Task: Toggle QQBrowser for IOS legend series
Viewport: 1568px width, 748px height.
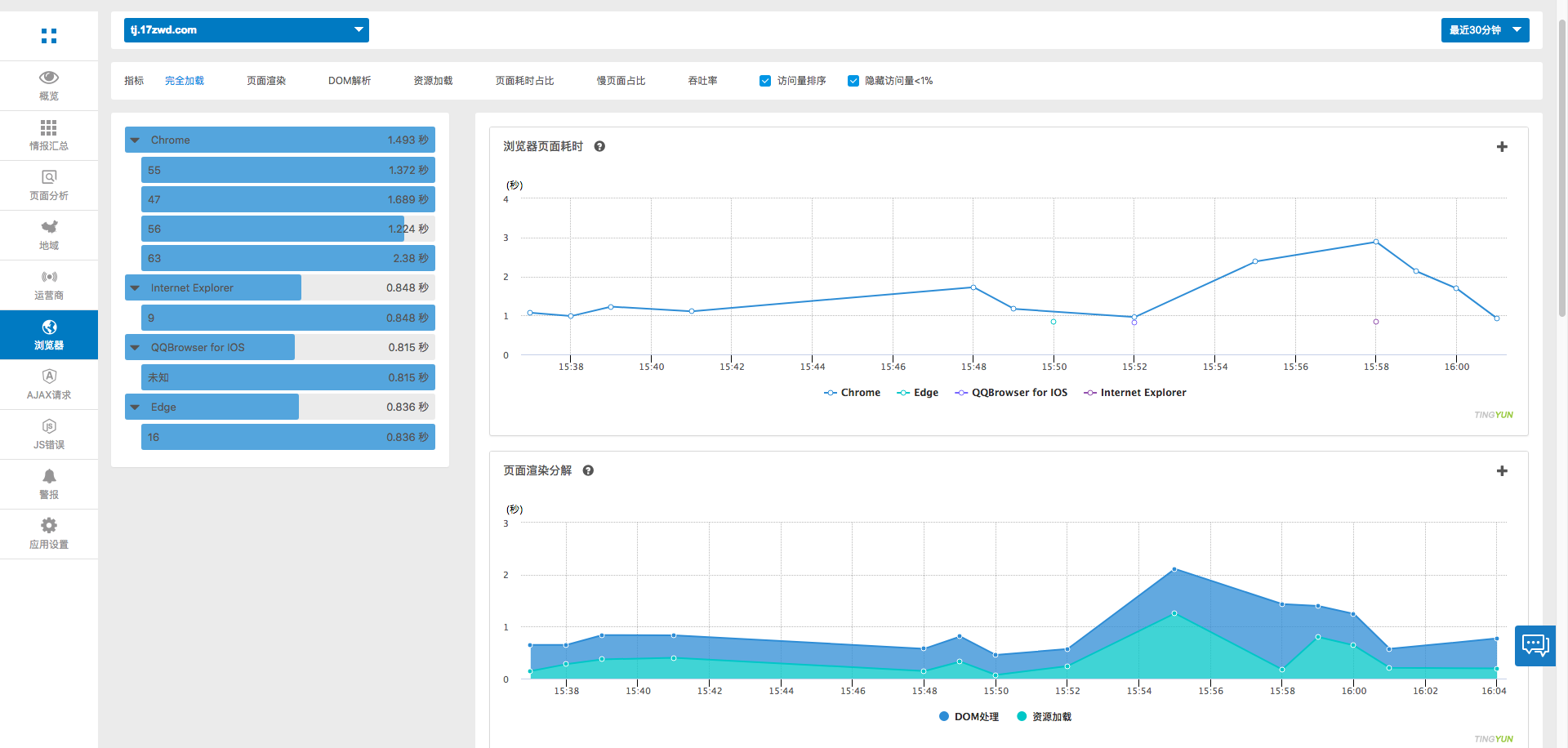Action: [1011, 393]
